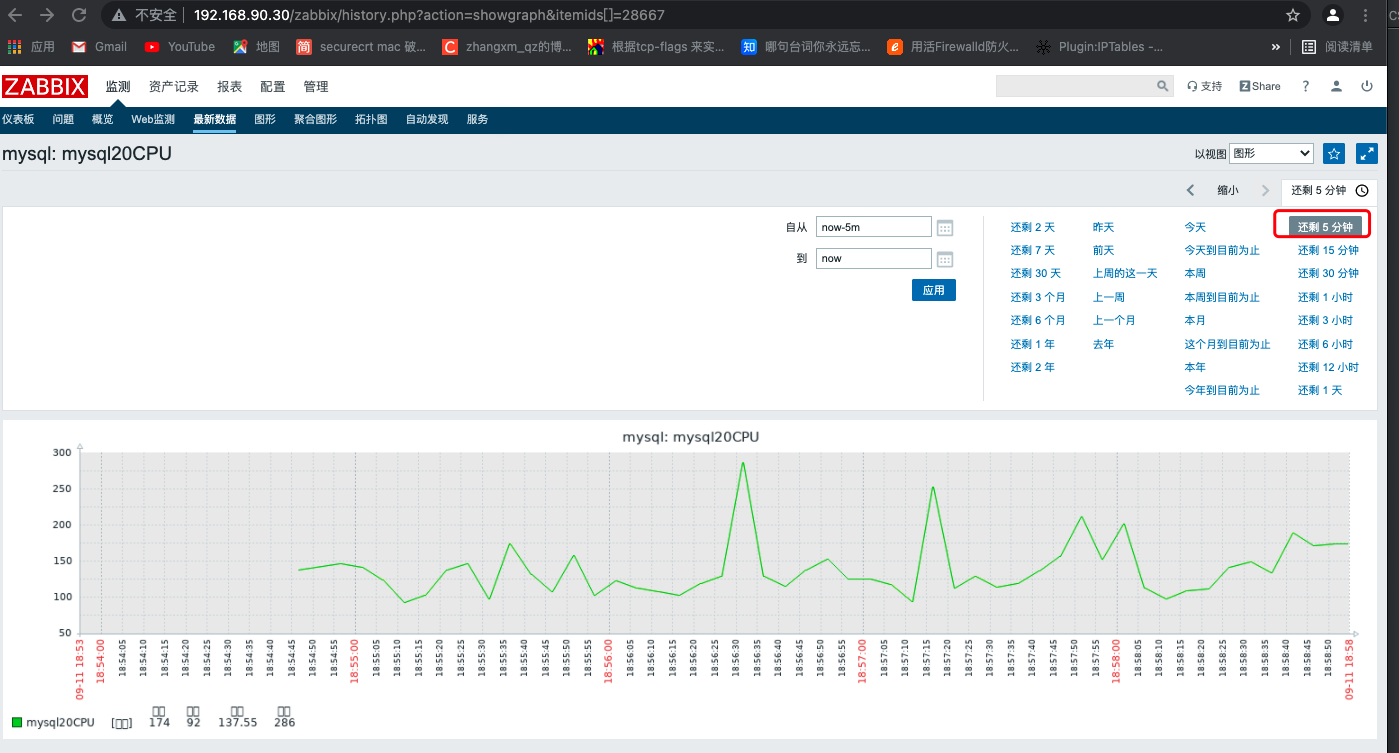Image resolution: width=1399 pixels, height=753 pixels.
Task: Click the 缩小 zoom out button
Action: [1227, 190]
